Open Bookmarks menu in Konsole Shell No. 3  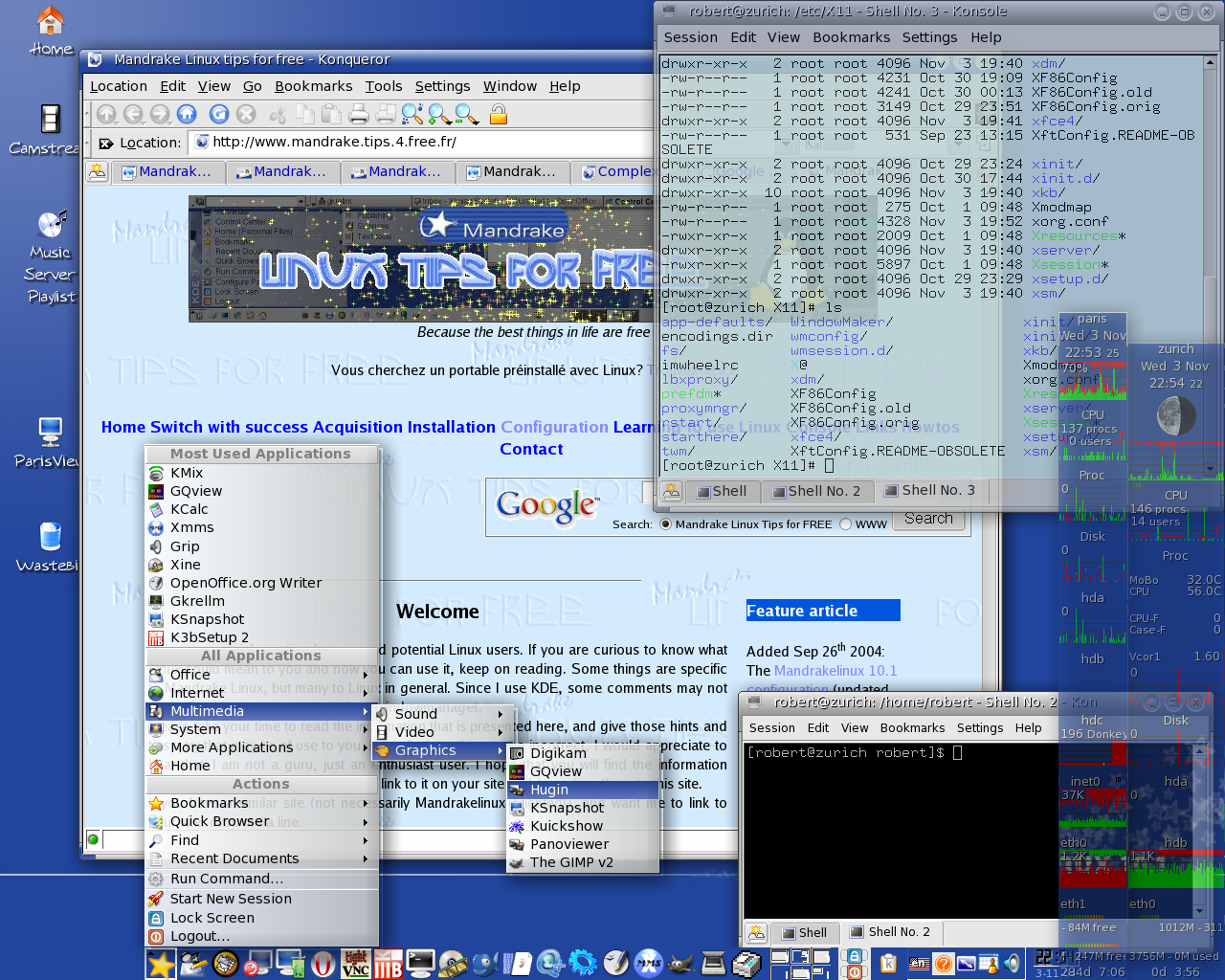pyautogui.click(x=851, y=37)
